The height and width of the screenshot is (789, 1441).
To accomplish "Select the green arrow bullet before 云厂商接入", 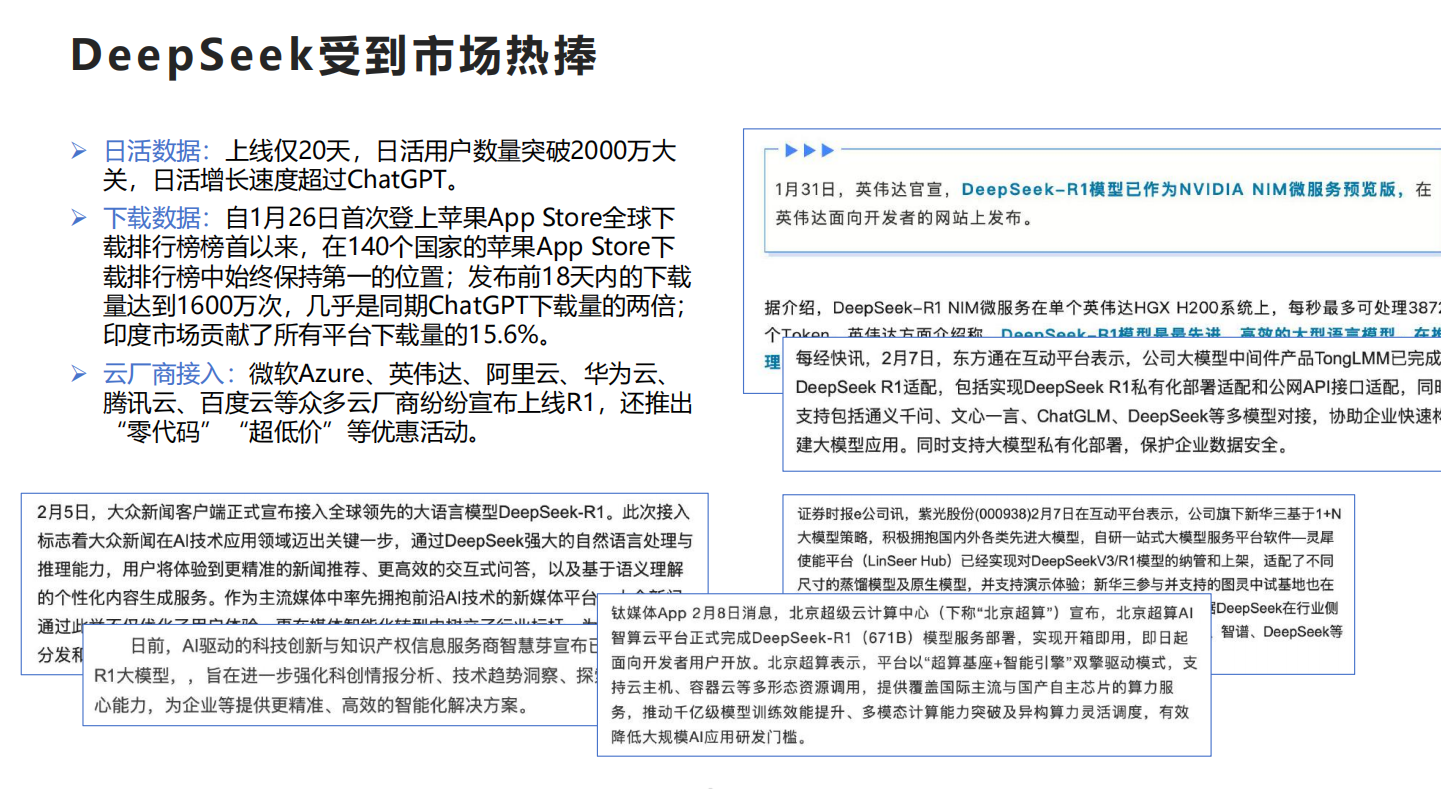I will (80, 370).
